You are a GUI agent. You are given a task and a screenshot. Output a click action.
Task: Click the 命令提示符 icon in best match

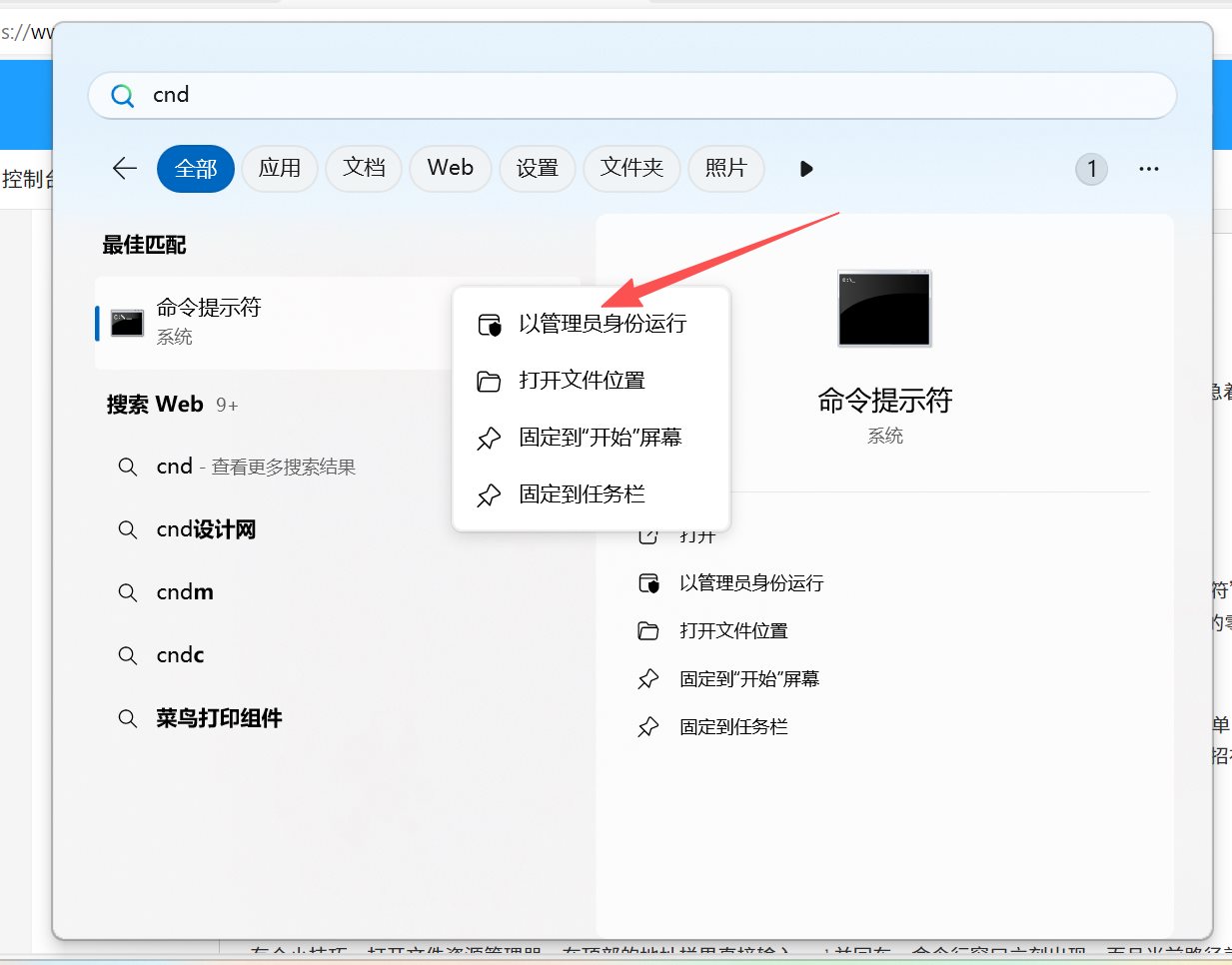[x=127, y=323]
